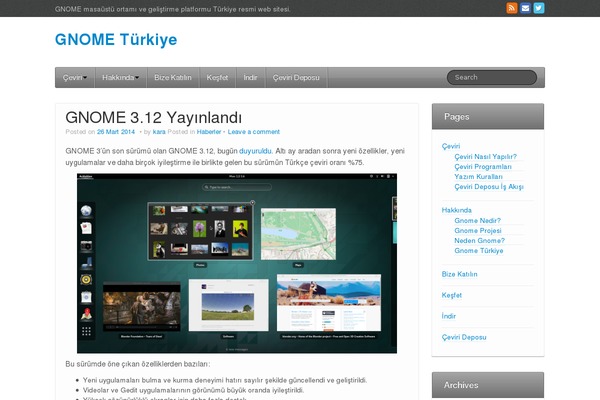Click the Pages widget header
Viewport: 600px width, 400px height.
(x=488, y=116)
